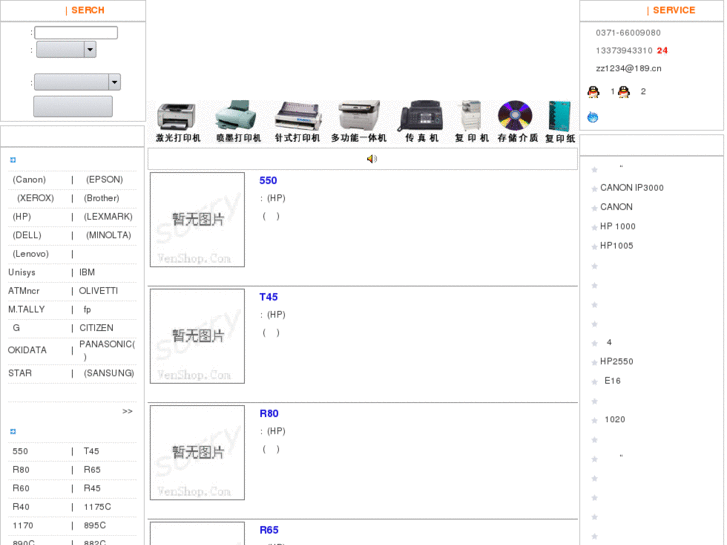Open the laser printer category icon
This screenshot has width=727, height=545.
(178, 122)
